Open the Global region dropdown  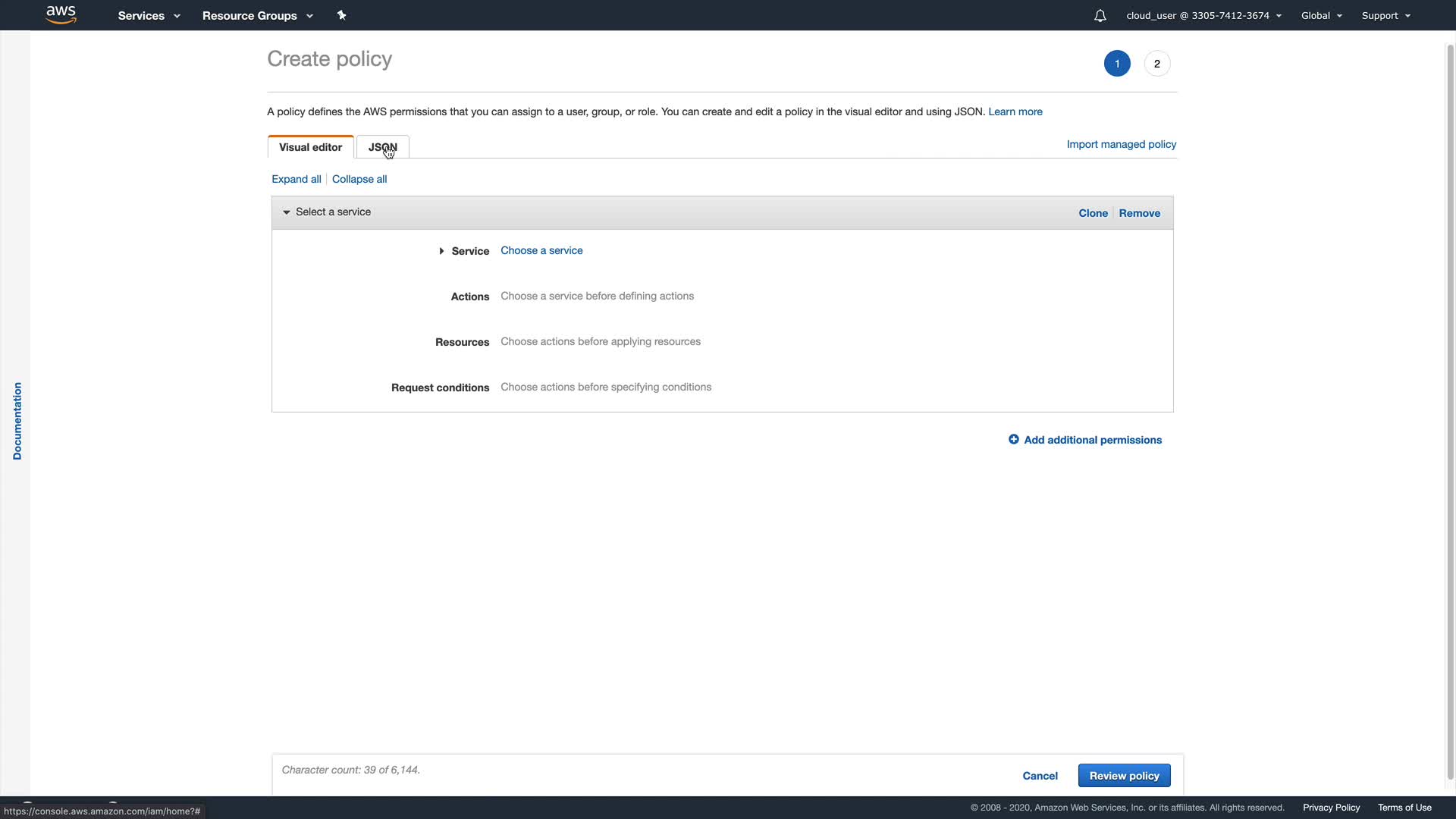coord(1321,15)
